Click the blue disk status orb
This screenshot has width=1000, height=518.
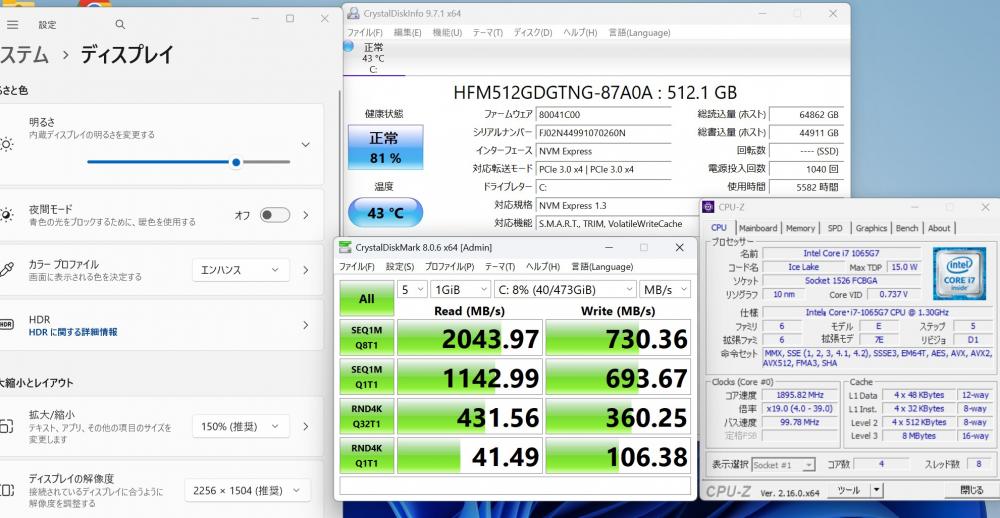(348, 47)
